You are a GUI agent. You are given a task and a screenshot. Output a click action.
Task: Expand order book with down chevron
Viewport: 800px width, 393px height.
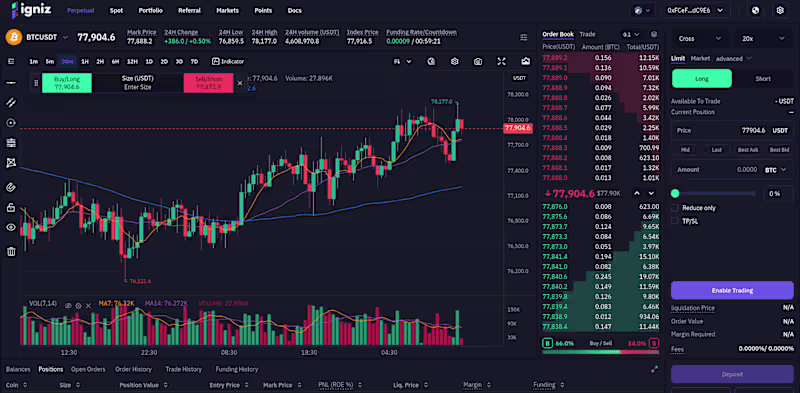(651, 193)
